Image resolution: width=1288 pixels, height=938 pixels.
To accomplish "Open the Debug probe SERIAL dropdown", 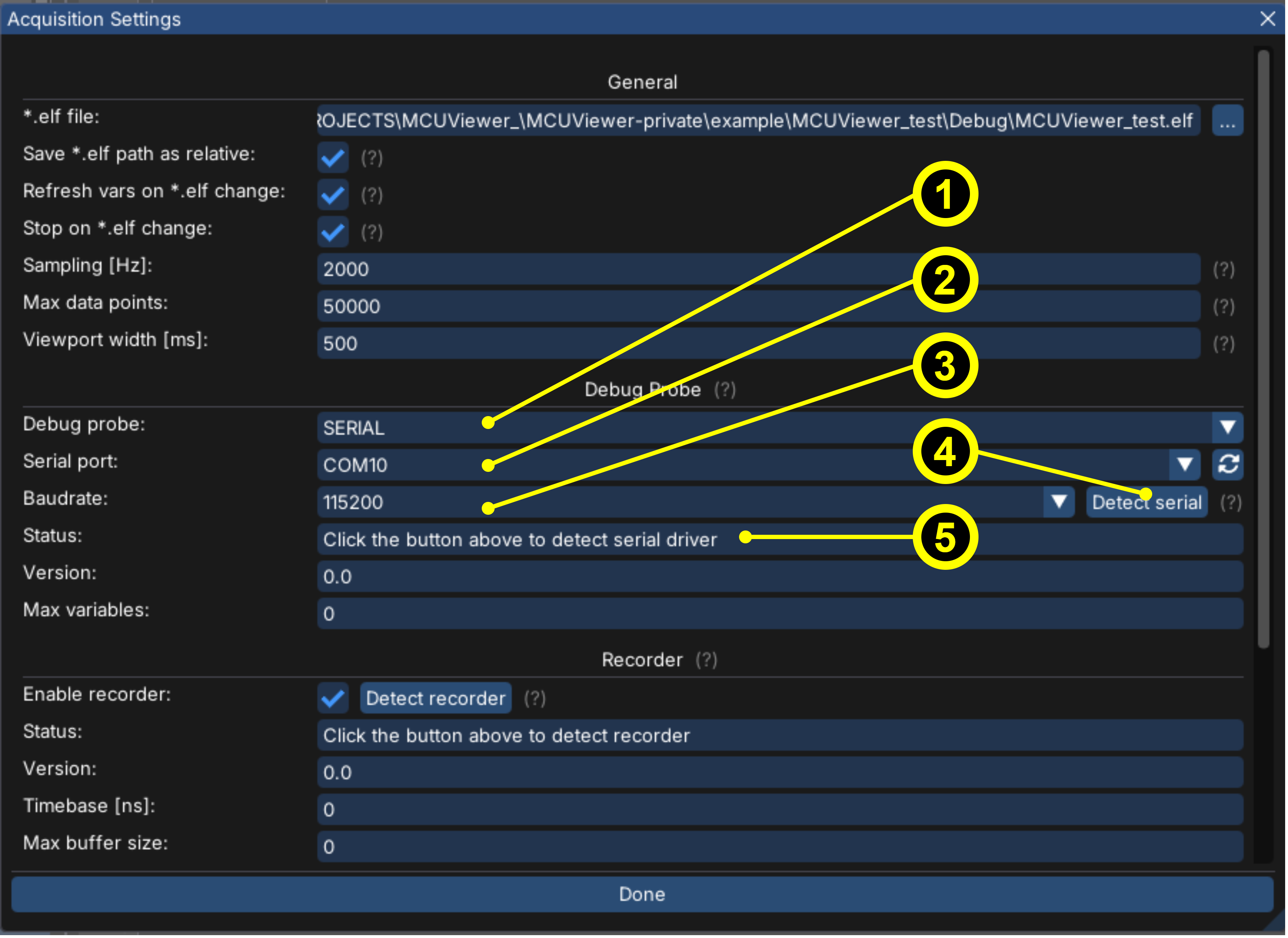I will (x=1227, y=427).
